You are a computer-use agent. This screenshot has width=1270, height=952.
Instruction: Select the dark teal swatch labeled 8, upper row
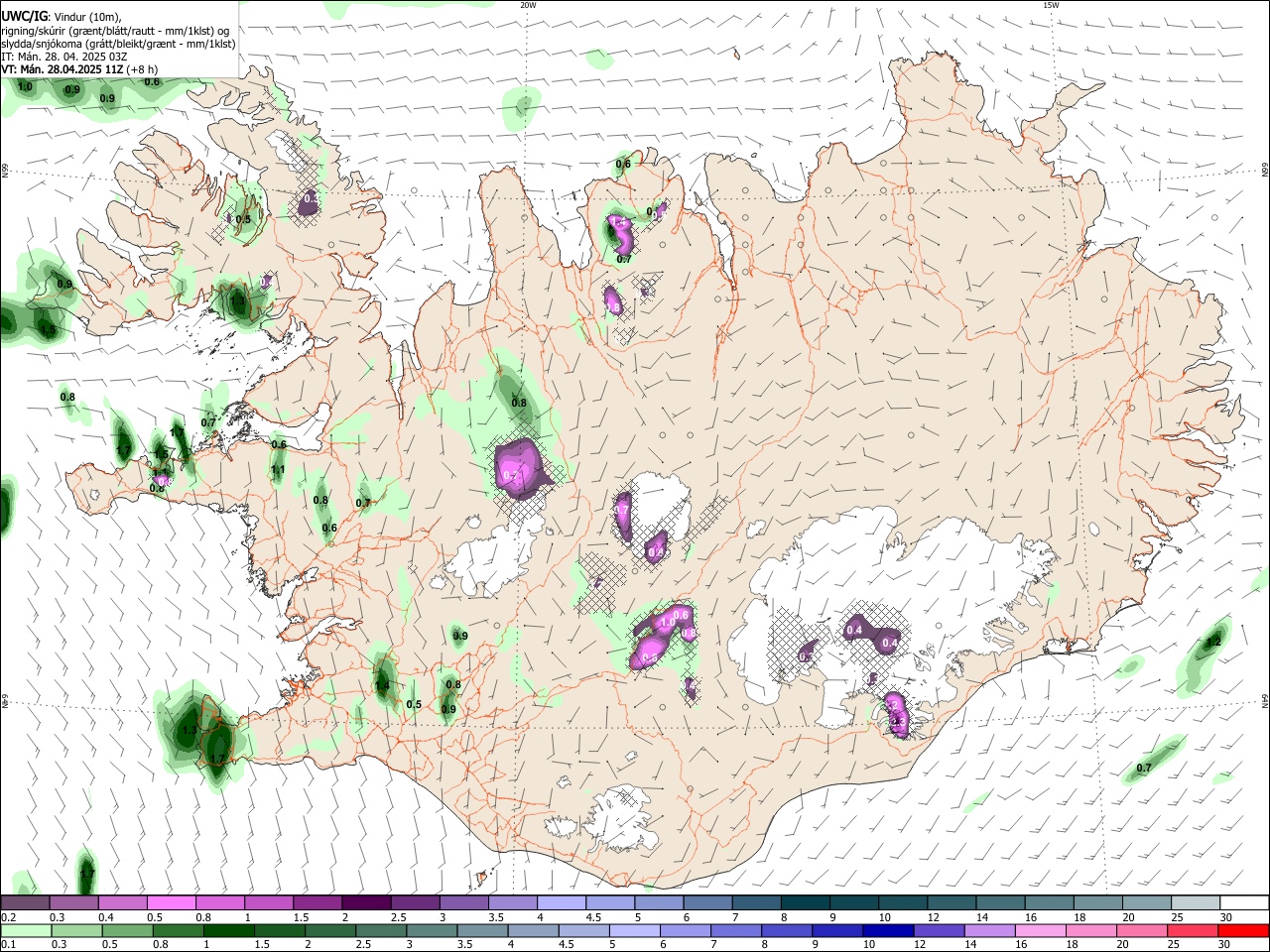[805, 903]
